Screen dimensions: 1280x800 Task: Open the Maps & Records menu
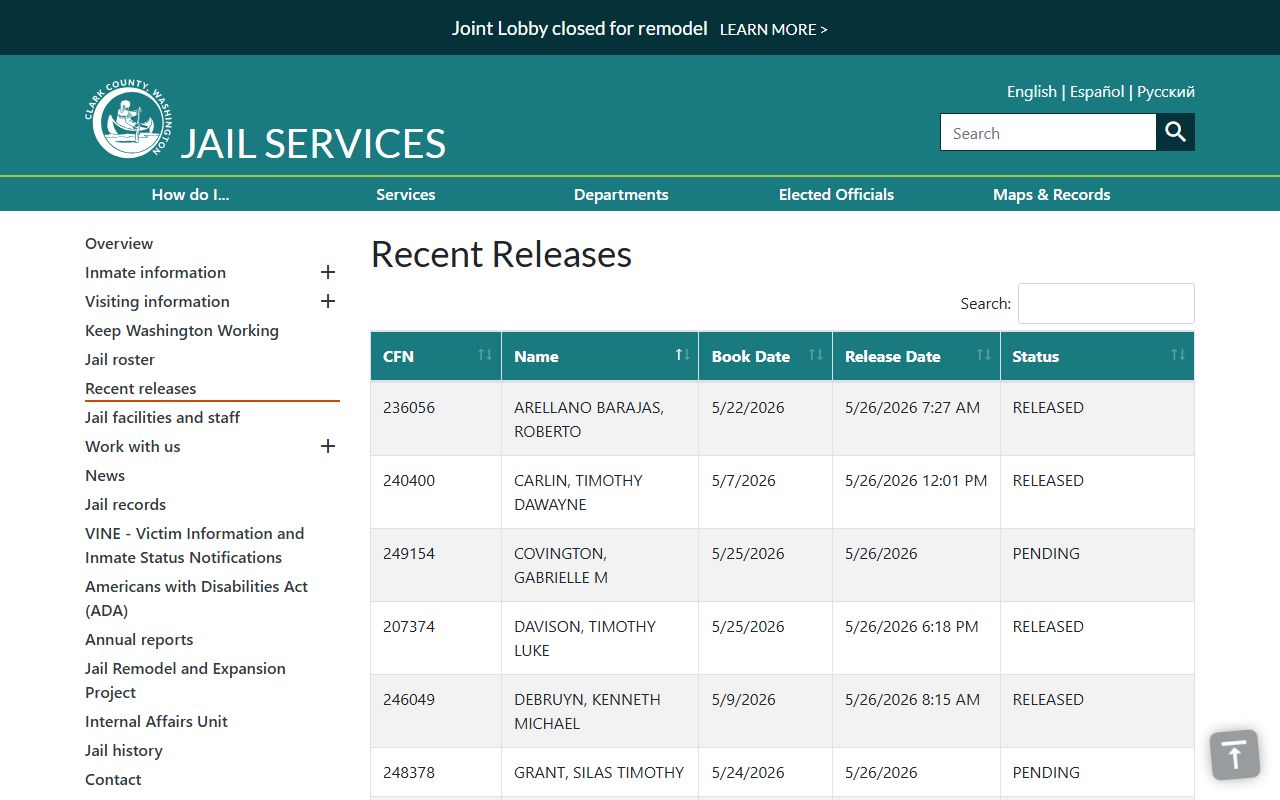(x=1051, y=194)
